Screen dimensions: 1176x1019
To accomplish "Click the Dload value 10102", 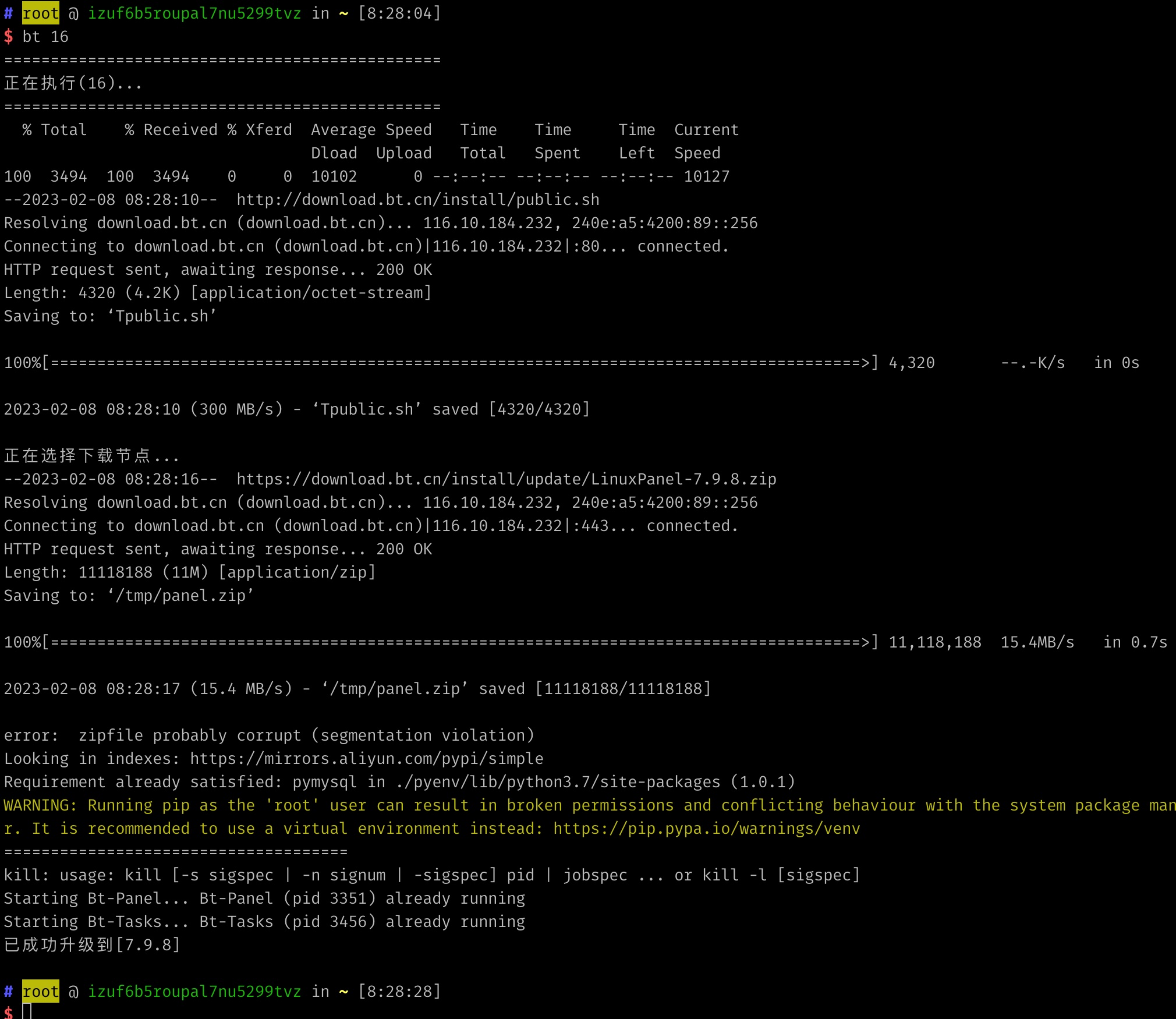I will [334, 176].
